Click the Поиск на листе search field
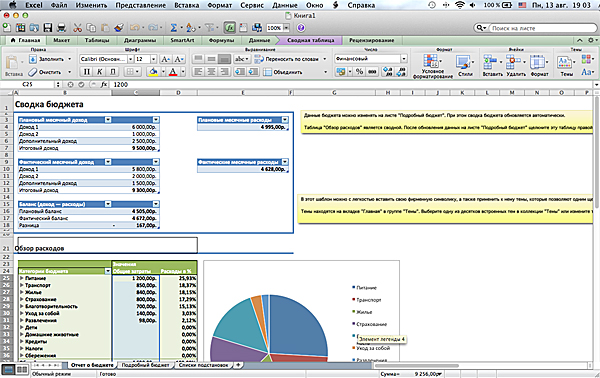 (542, 28)
